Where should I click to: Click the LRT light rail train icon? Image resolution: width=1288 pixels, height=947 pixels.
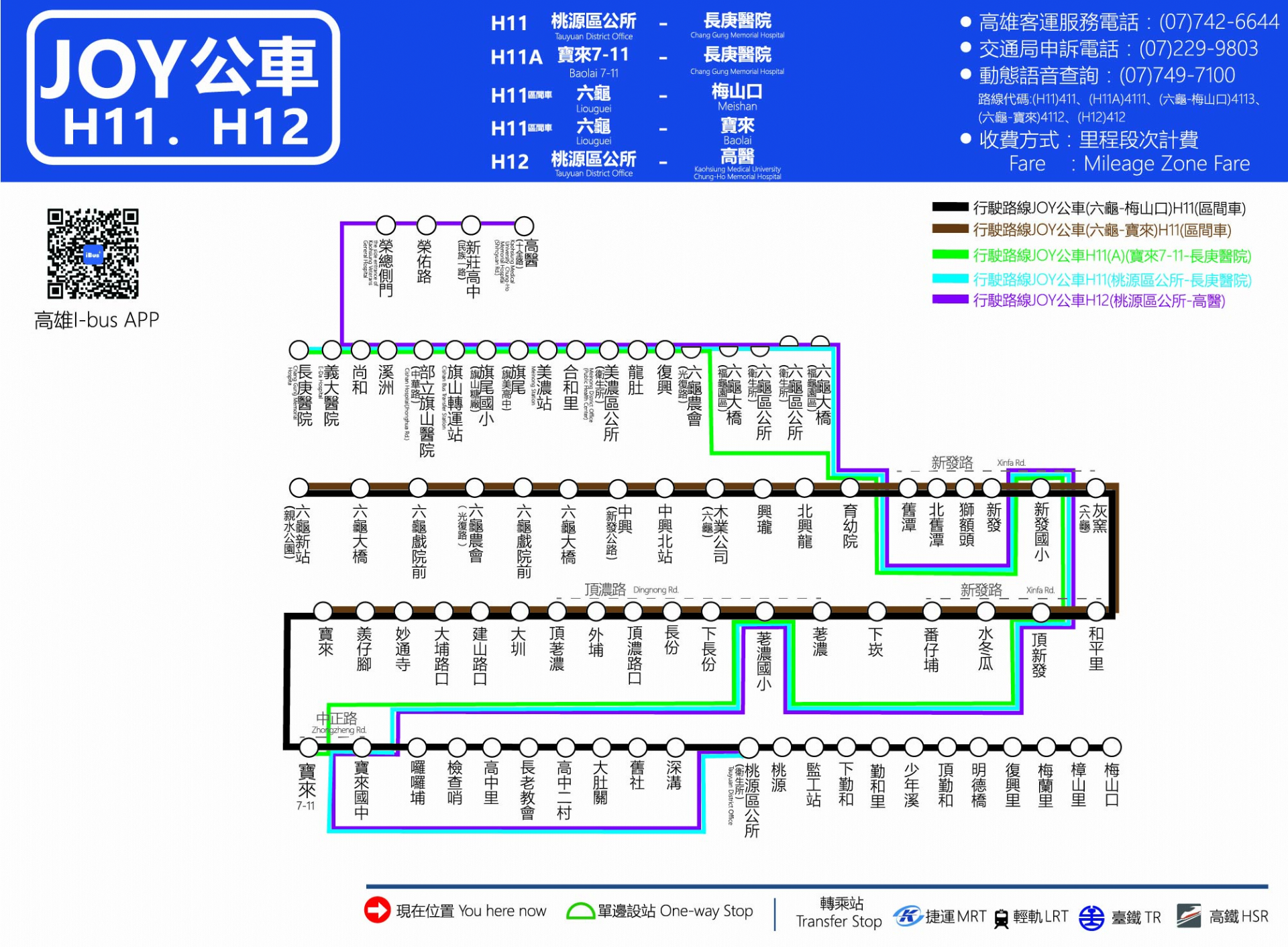click(x=1001, y=917)
